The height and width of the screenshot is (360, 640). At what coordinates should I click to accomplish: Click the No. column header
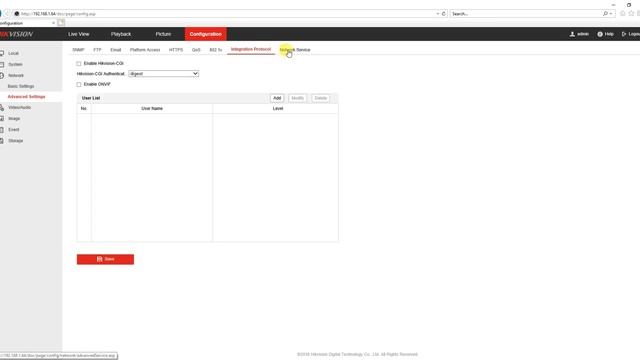[x=84, y=109]
